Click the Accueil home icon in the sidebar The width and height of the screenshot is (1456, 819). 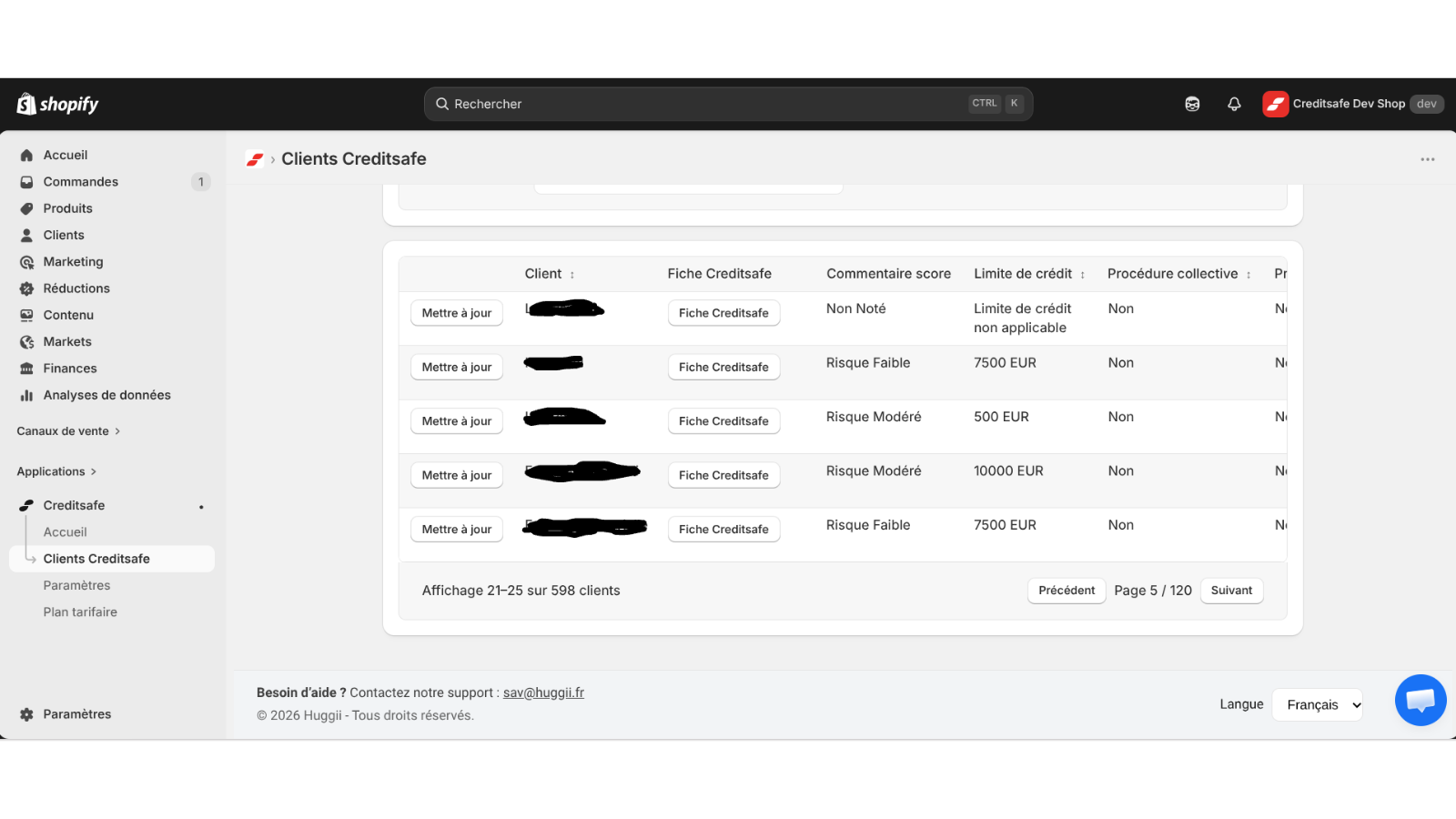(26, 156)
